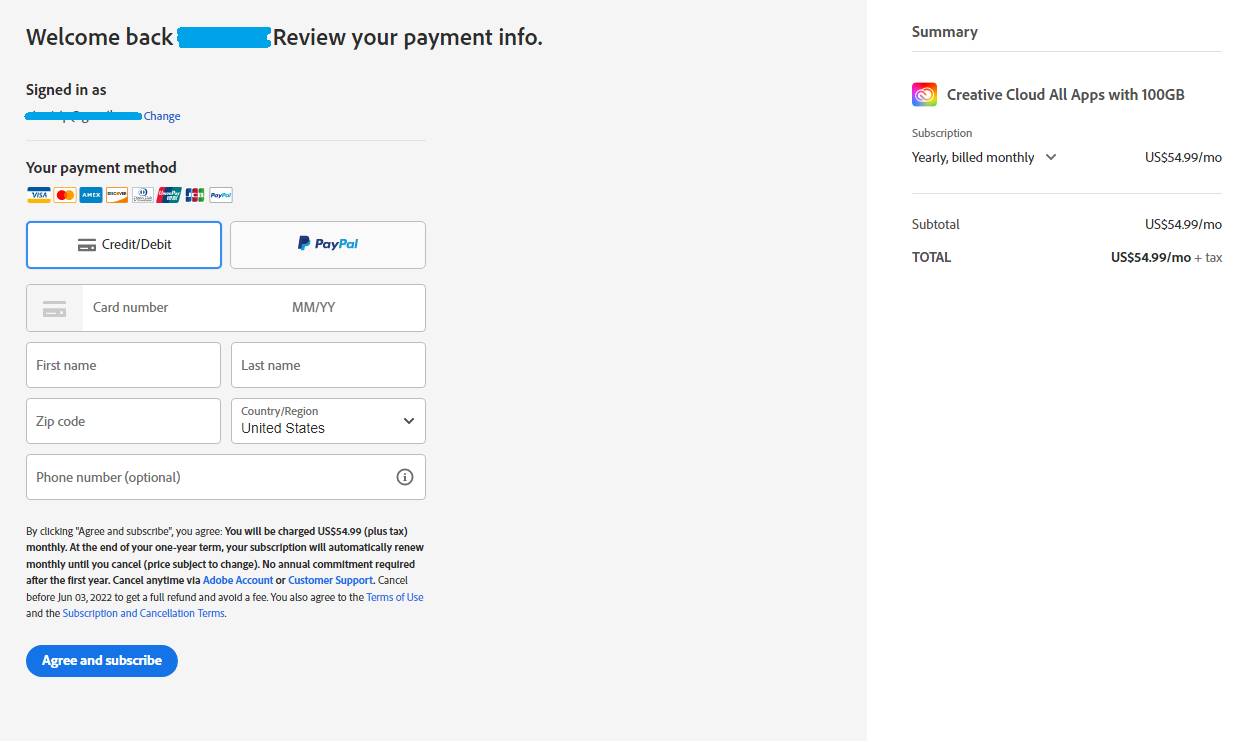The width and height of the screenshot is (1259, 741).
Task: Expand the Yearly, billed monthly subscription dropdown
Action: (985, 157)
